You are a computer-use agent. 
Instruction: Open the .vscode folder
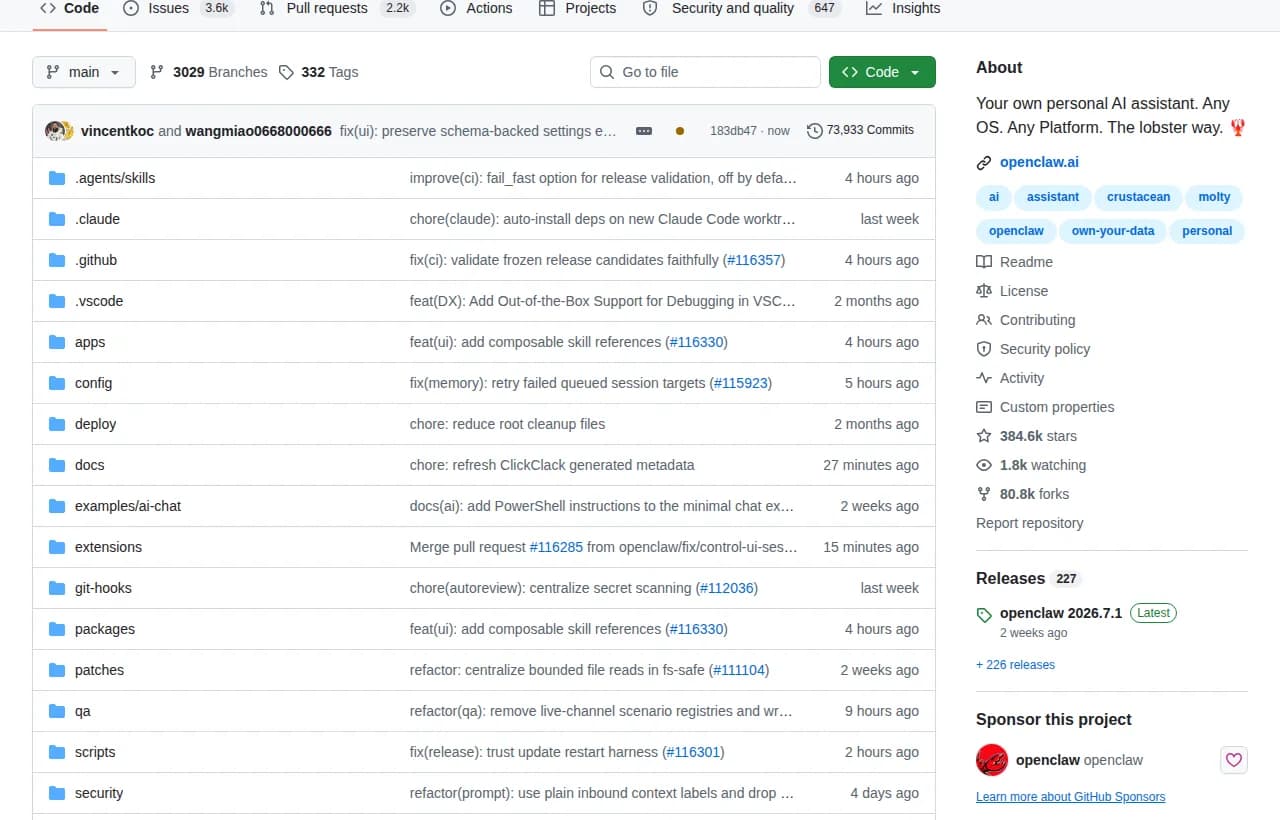point(99,301)
